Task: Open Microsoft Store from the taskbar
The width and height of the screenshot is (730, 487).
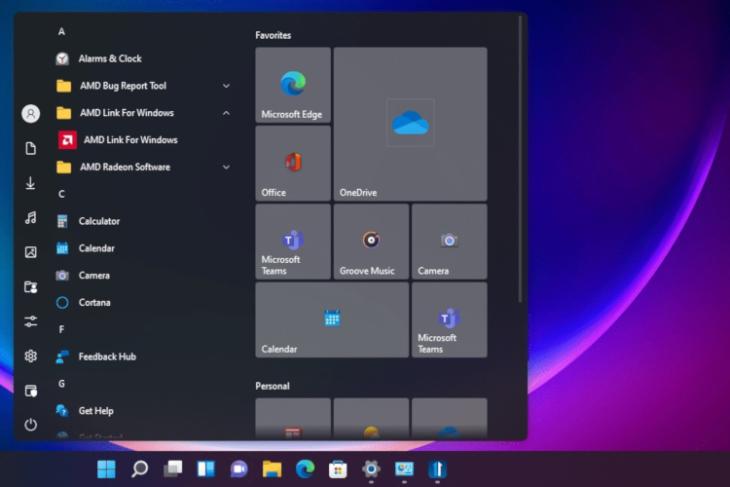Action: [338, 469]
